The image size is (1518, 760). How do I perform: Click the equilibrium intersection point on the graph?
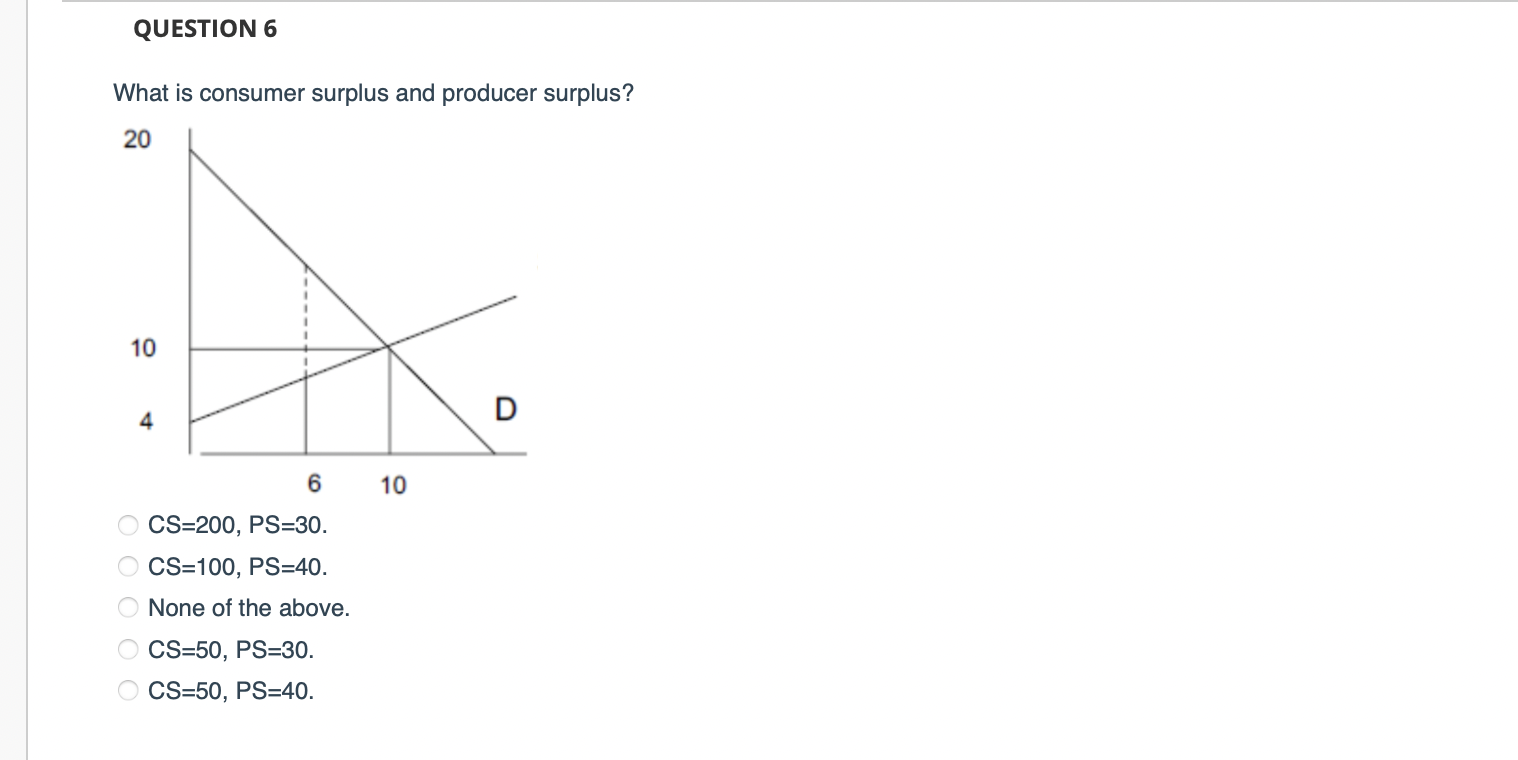388,347
